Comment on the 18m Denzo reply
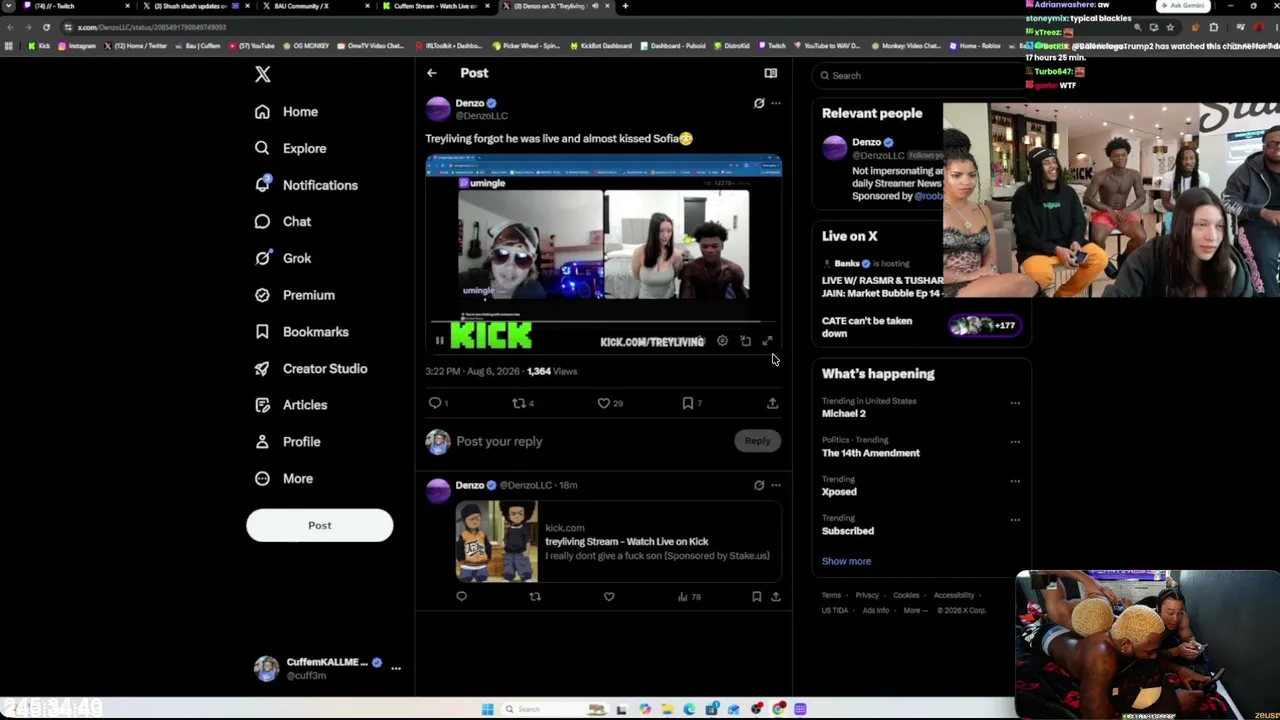 (461, 597)
